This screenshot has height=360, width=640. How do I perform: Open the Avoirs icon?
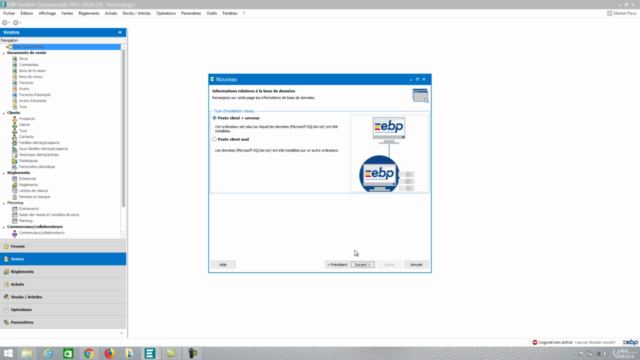pos(15,89)
